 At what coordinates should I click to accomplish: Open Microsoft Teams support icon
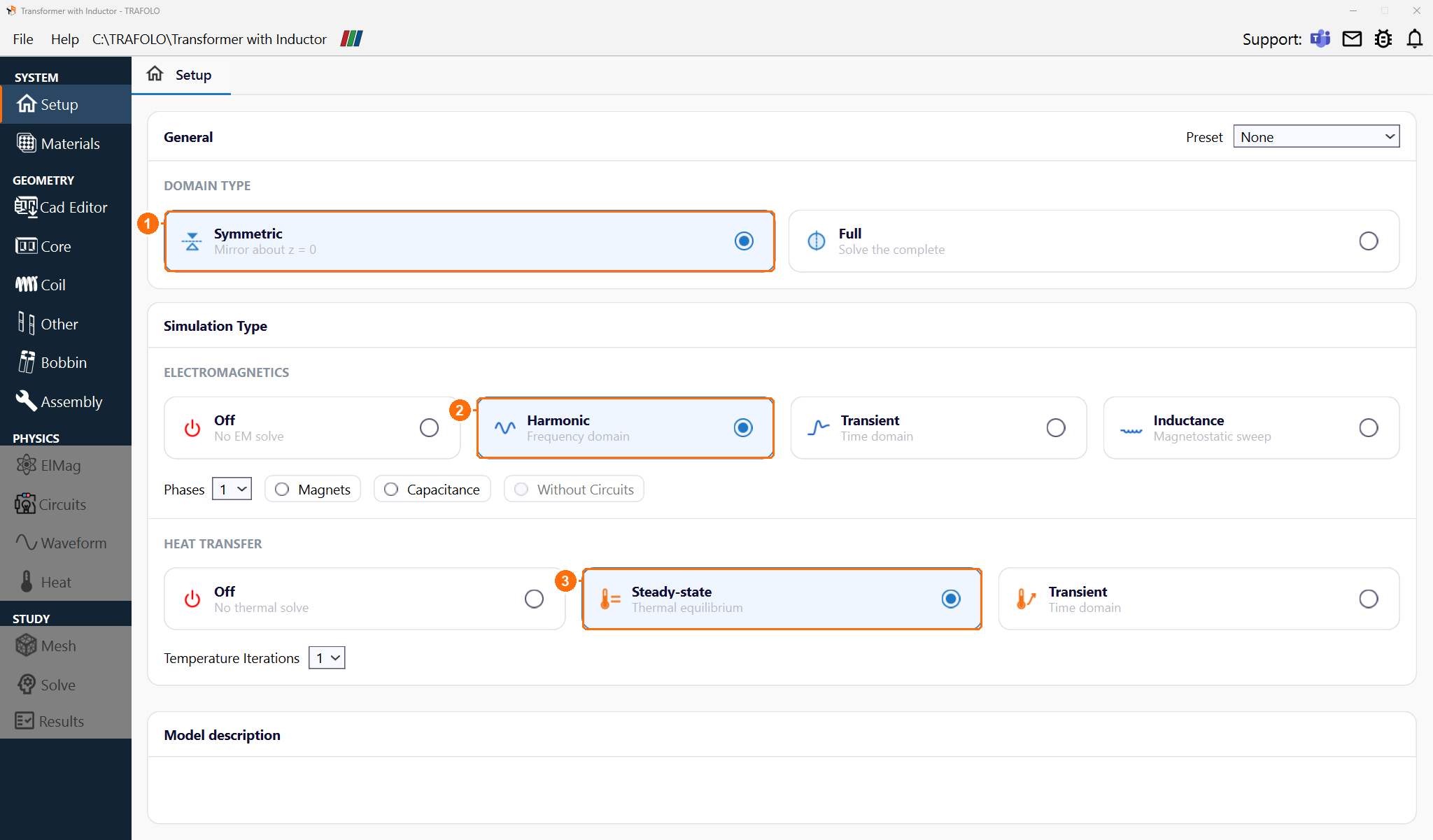click(1320, 38)
